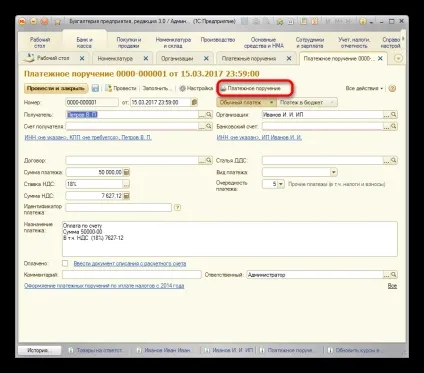Open the Номенклатура и склад section
Image resolution: width=424 pixels, height=373 pixels.
point(173,43)
